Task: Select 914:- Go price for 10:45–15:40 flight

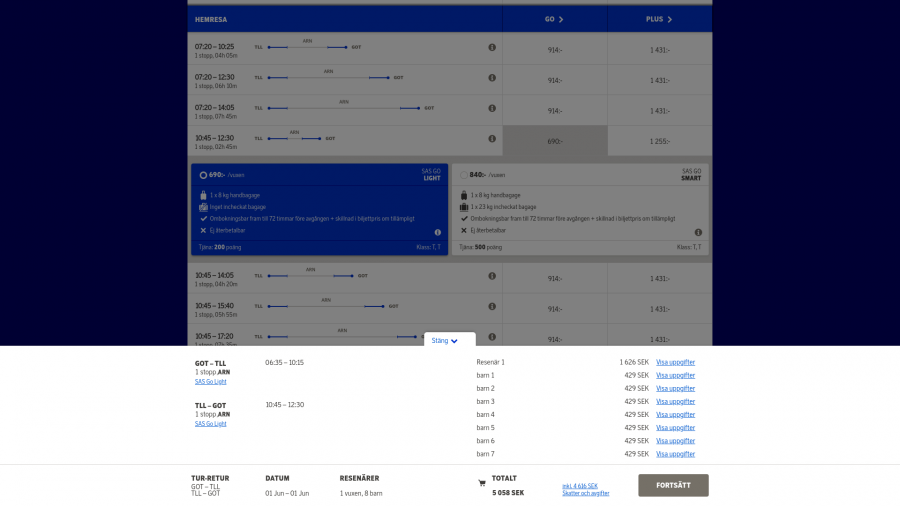Action: [555, 309]
